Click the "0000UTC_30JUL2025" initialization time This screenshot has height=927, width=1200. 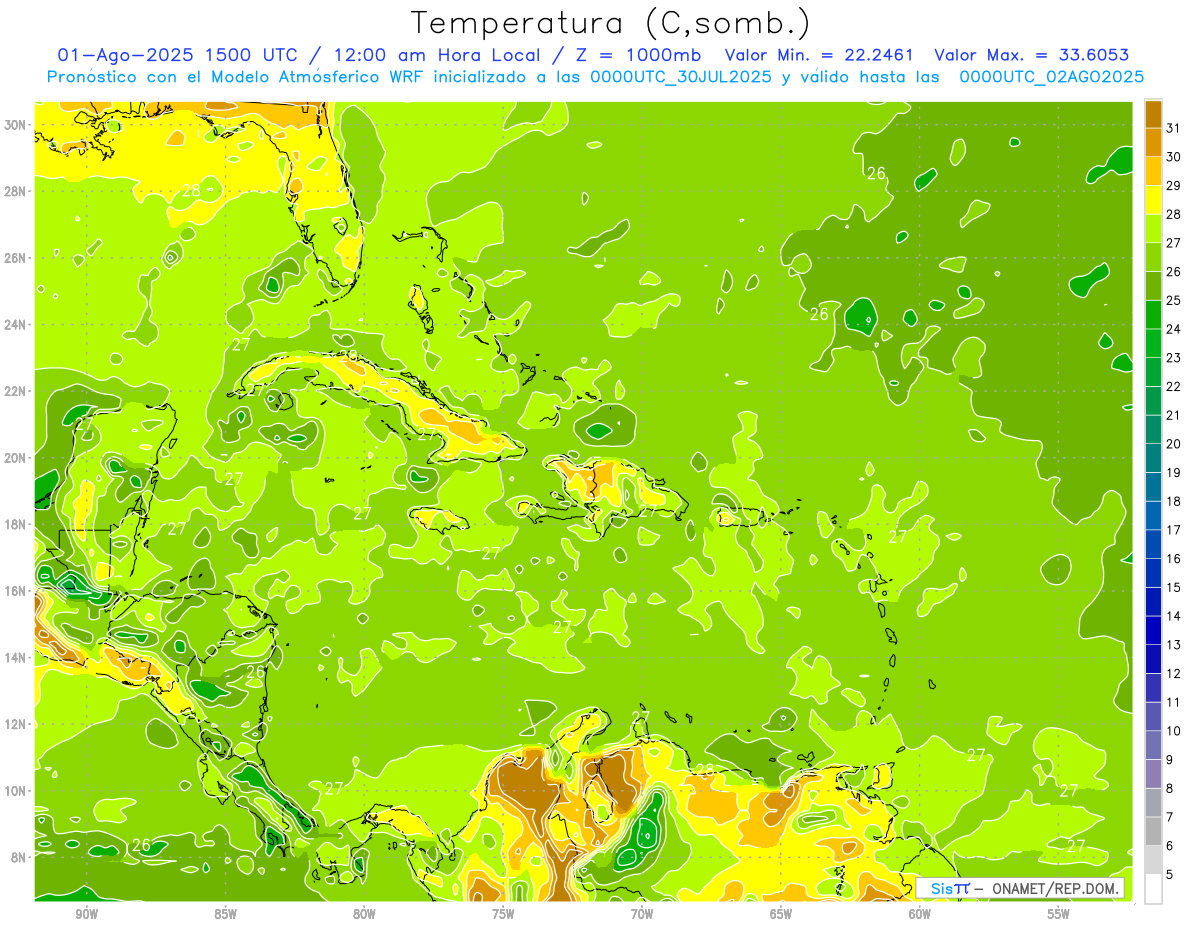[681, 77]
